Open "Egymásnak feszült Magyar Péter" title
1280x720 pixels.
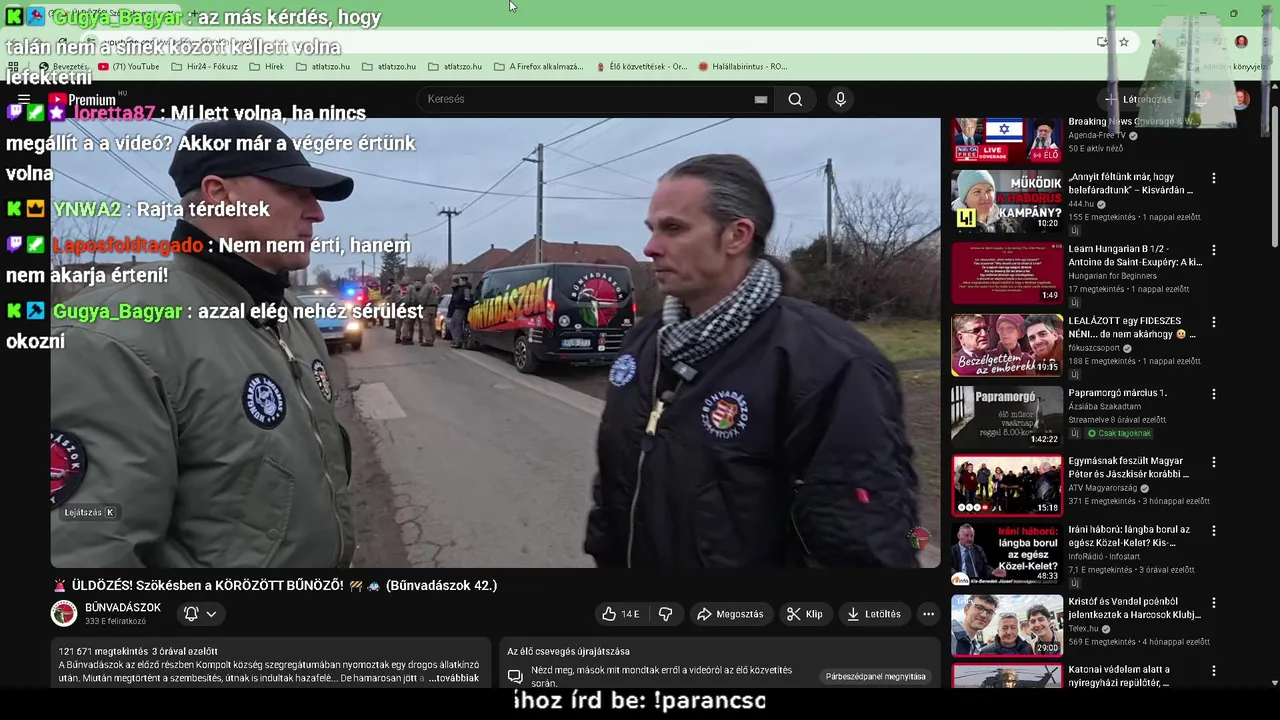(1131, 467)
